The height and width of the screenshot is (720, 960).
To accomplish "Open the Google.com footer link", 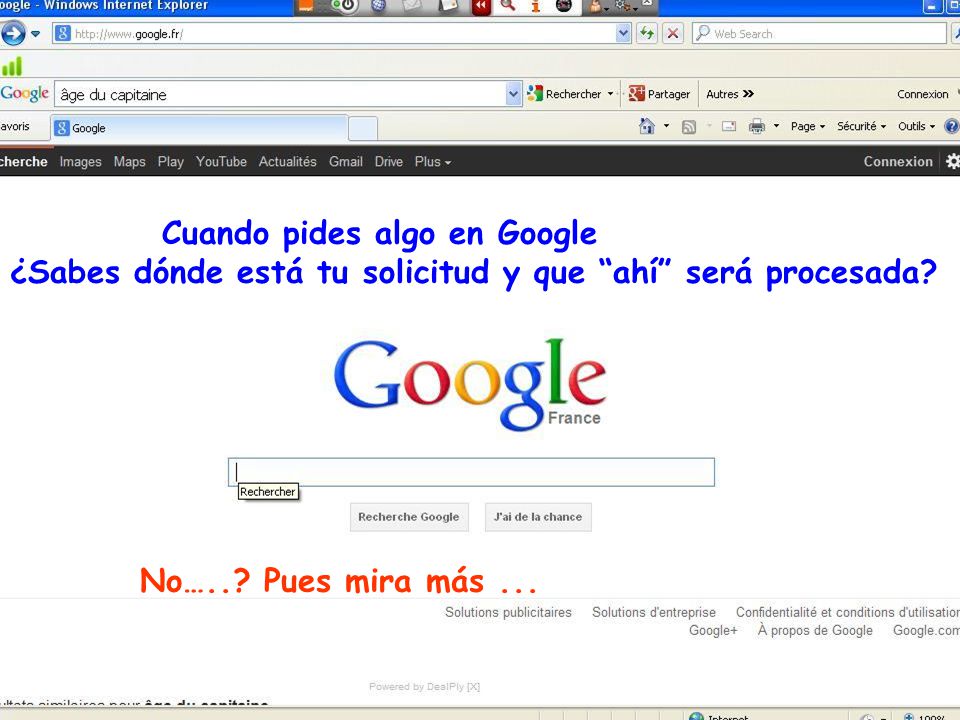I will pos(926,631).
